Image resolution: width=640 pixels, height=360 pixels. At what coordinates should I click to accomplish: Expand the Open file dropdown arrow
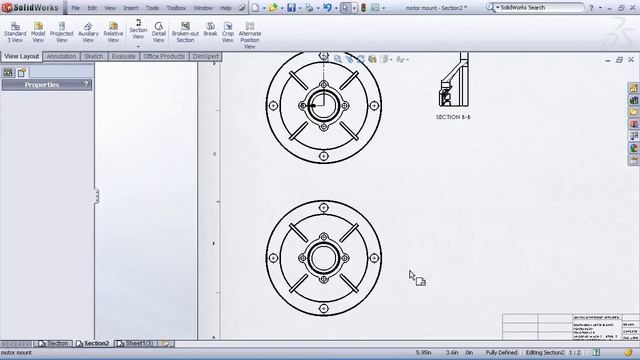[x=282, y=8]
